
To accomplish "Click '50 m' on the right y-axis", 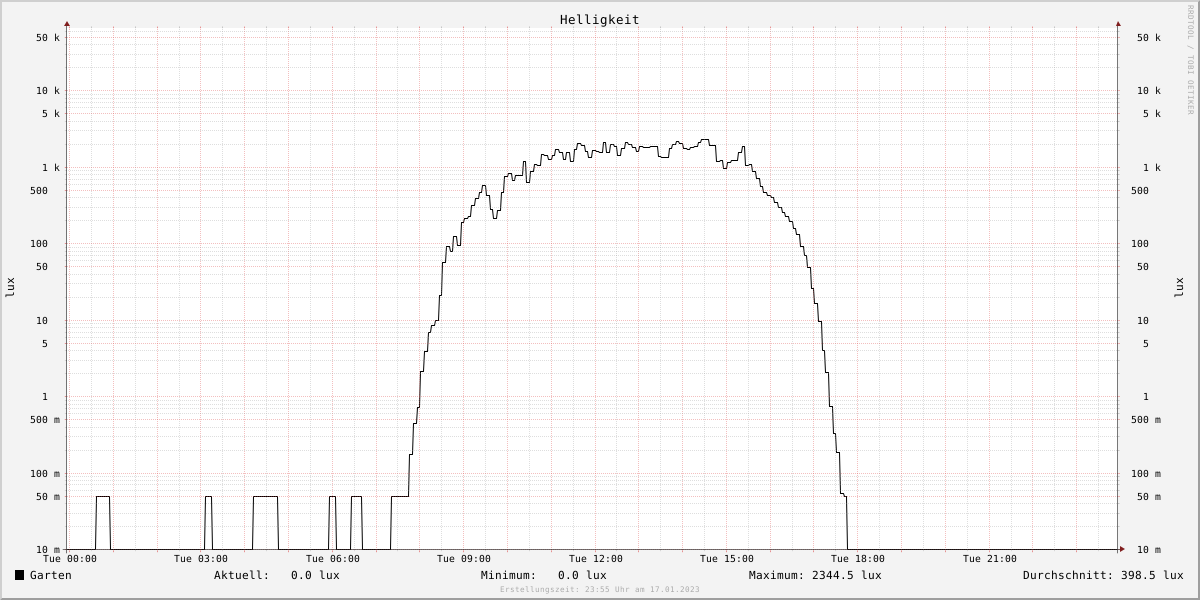I will 1149,497.
